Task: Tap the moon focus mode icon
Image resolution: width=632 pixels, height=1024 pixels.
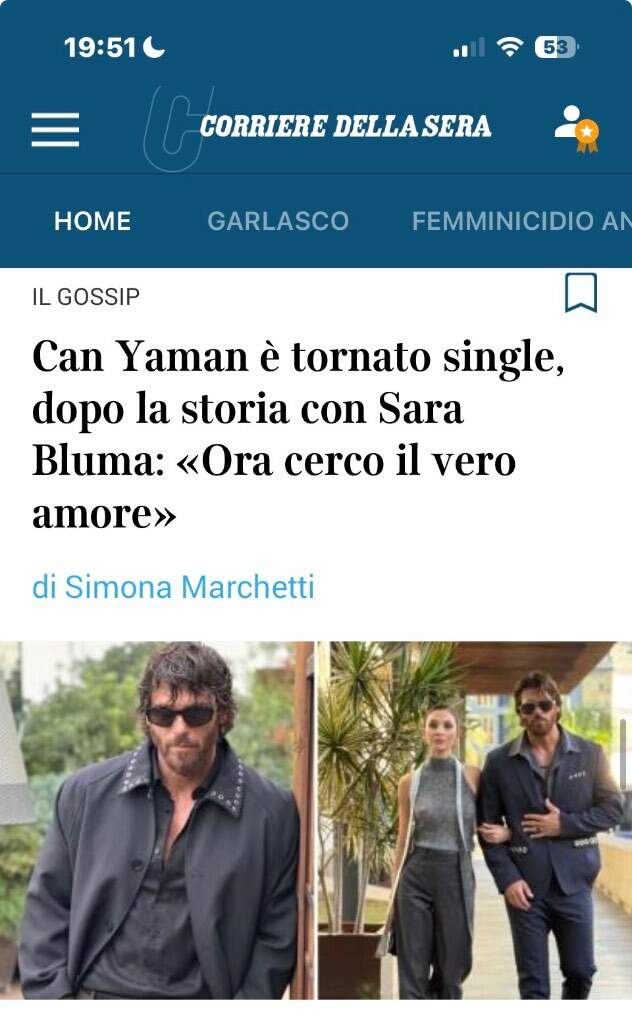Action: (x=153, y=46)
